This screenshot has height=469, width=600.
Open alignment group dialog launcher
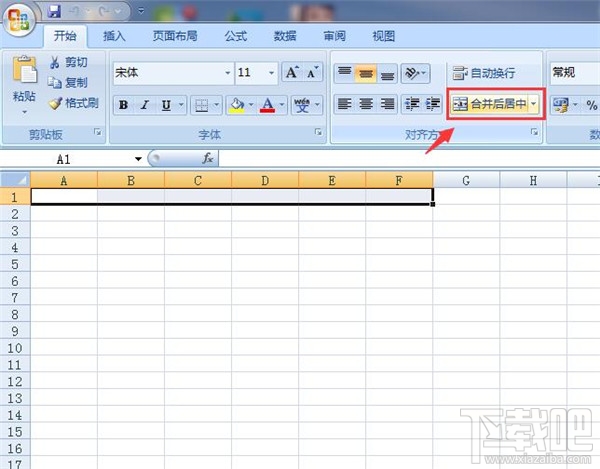point(534,132)
